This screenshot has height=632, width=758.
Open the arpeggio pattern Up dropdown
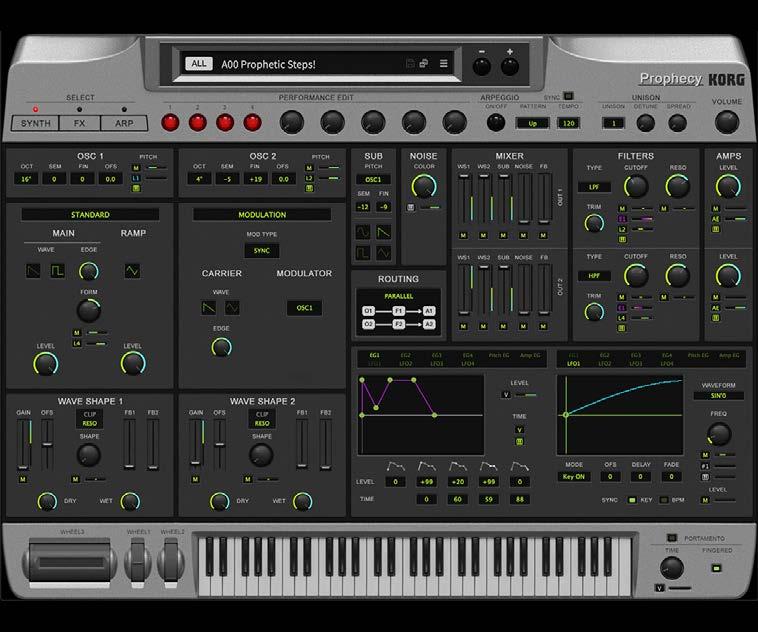pos(532,123)
